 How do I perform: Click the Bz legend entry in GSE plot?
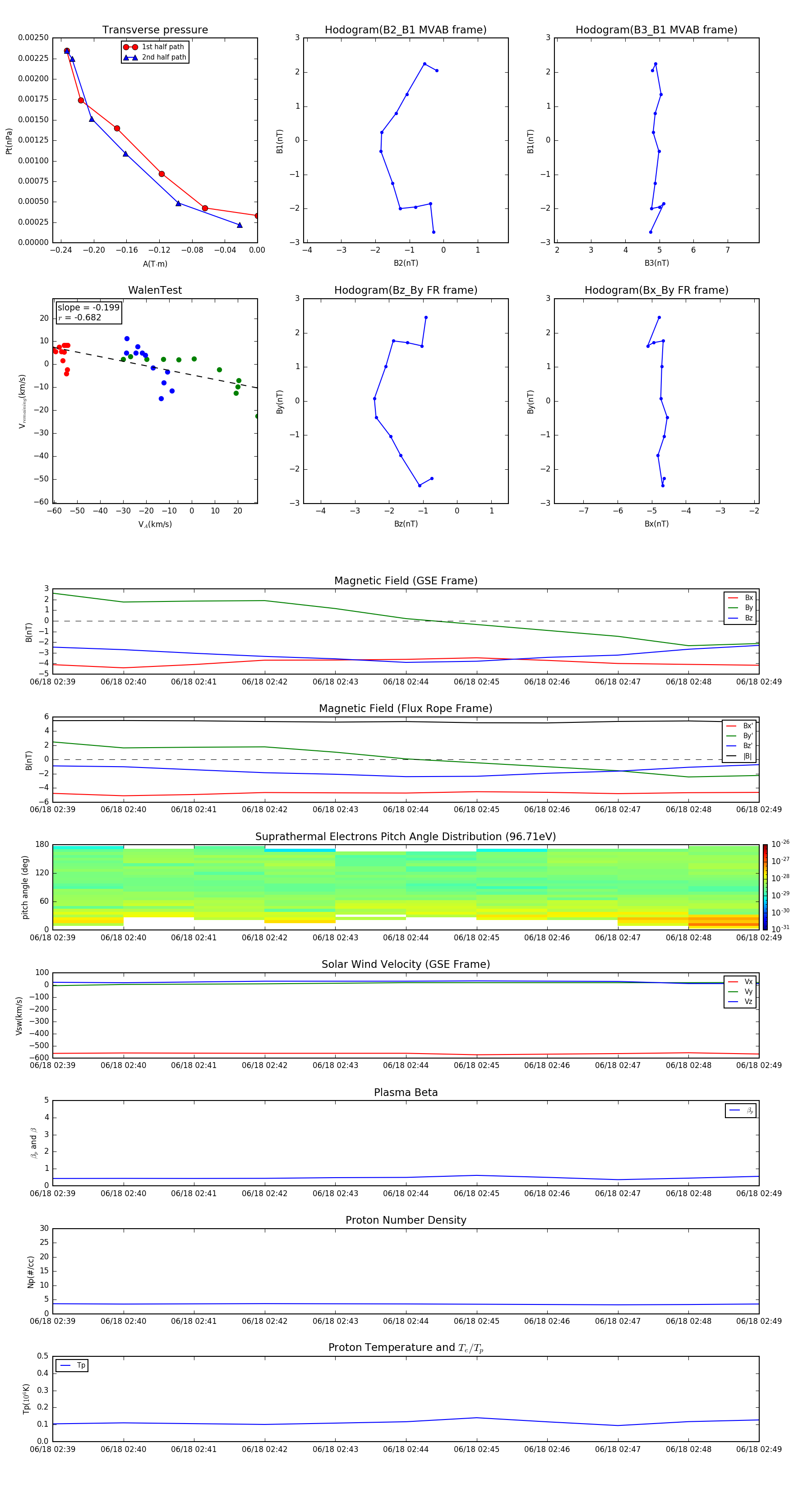[740, 618]
